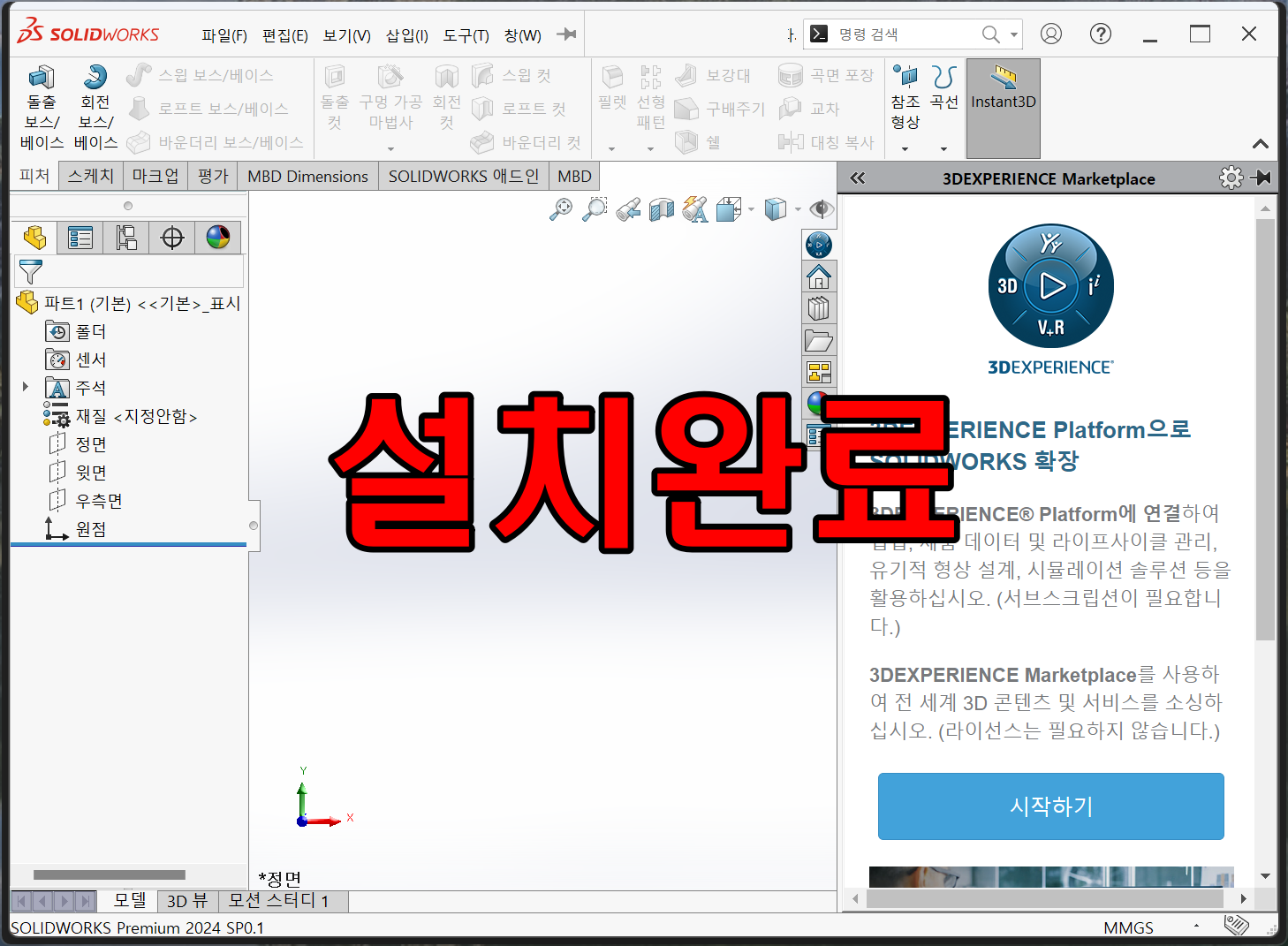The image size is (1288, 946).
Task: Open Design Library icon in task pane
Action: coord(819,308)
